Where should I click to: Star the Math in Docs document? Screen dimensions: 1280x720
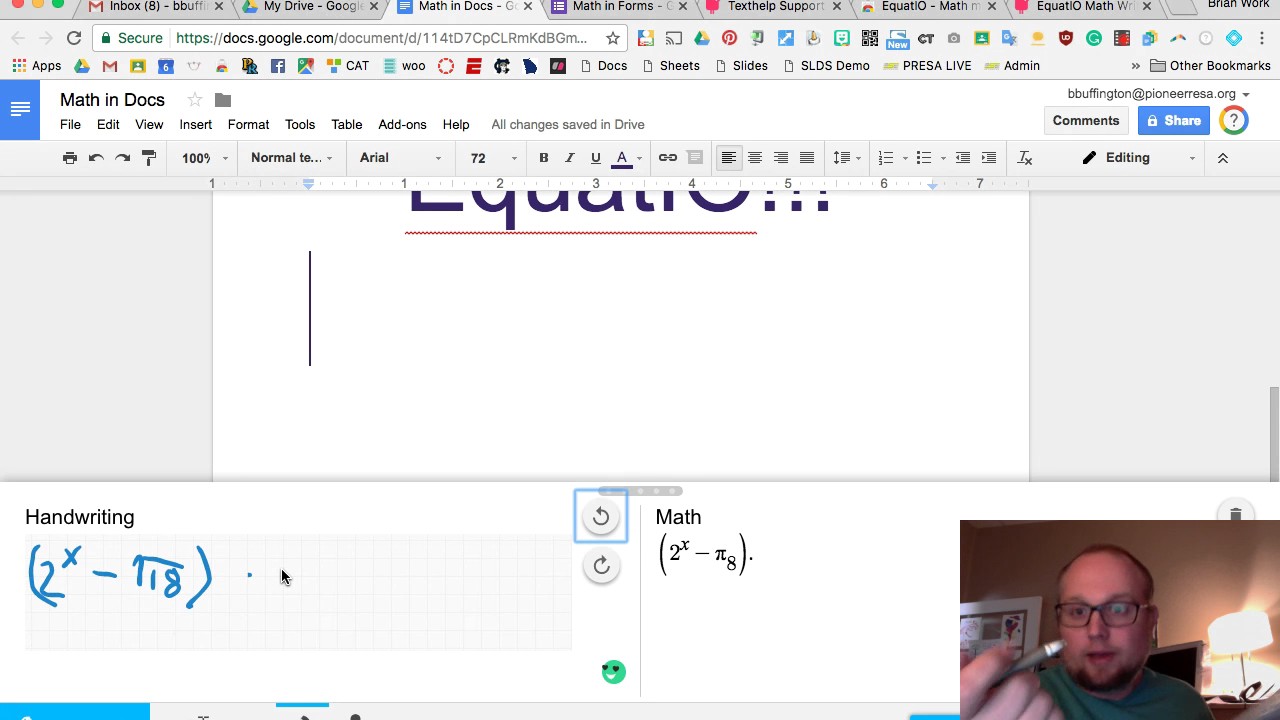195,100
